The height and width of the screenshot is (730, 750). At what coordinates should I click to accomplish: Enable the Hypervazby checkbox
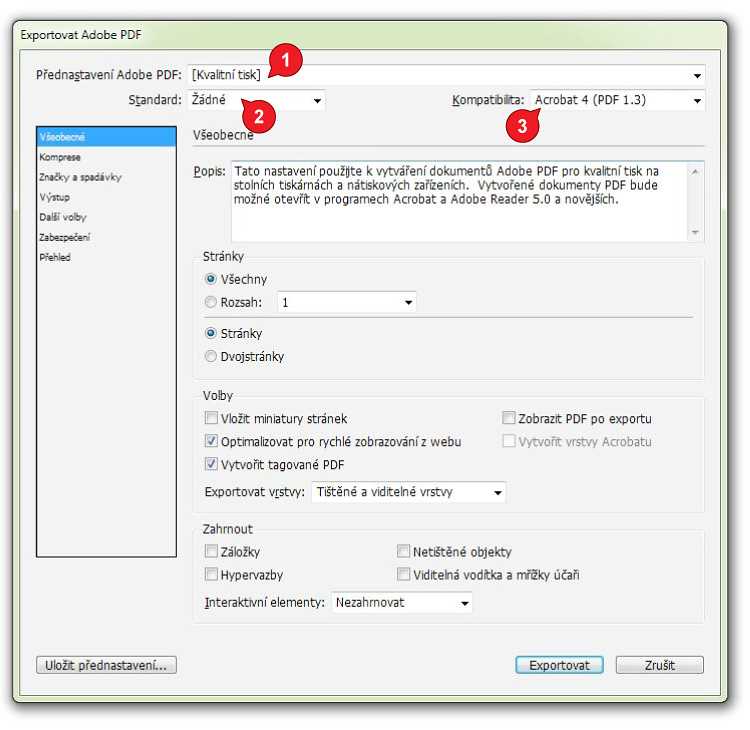tap(211, 575)
